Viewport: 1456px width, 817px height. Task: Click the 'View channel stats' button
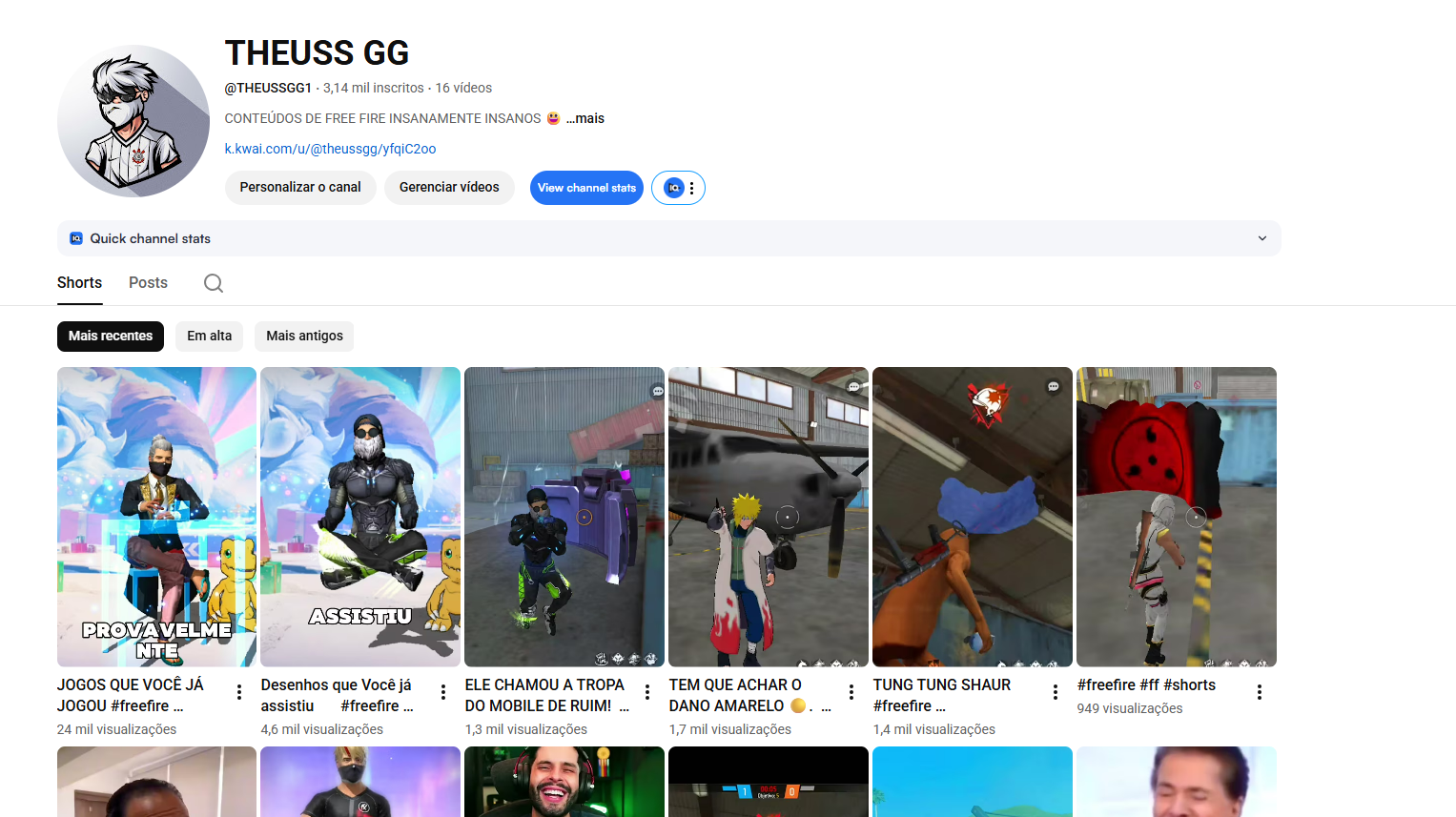pos(586,188)
